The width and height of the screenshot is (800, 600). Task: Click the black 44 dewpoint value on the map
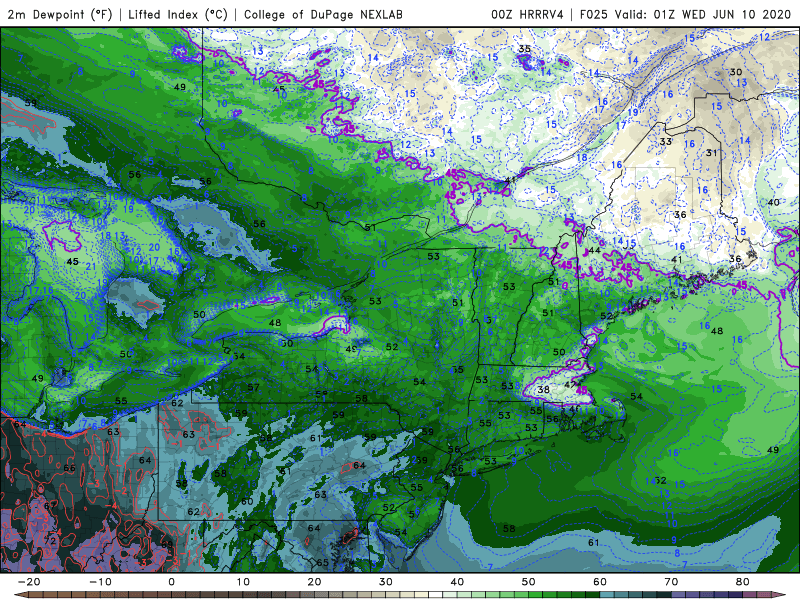[x=594, y=251]
